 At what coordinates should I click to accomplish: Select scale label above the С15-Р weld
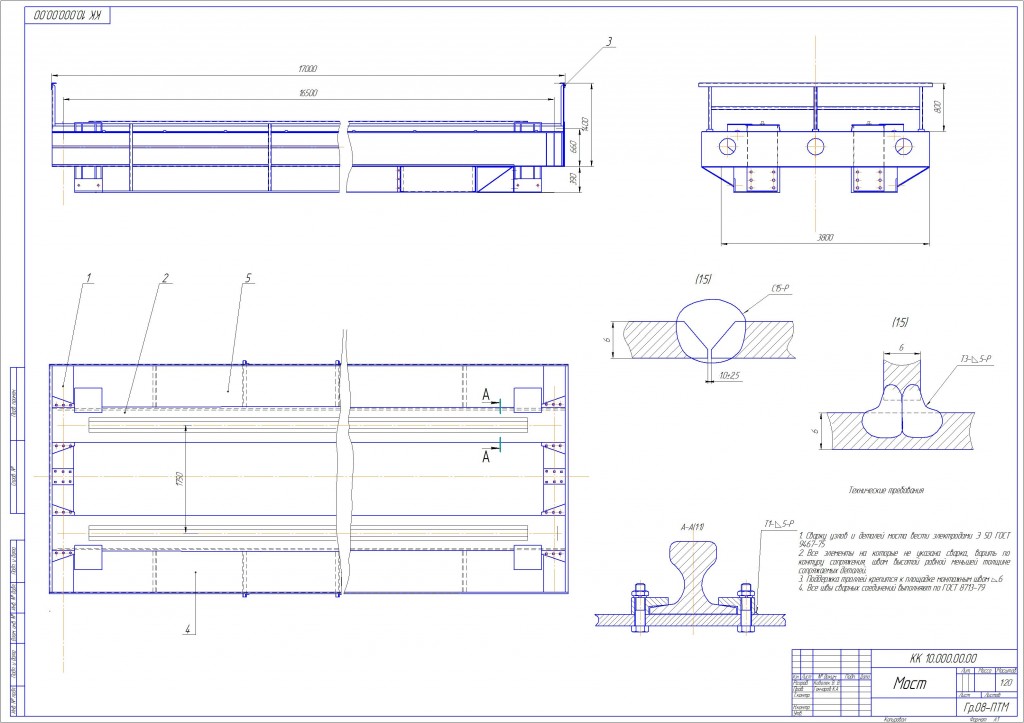(703, 280)
